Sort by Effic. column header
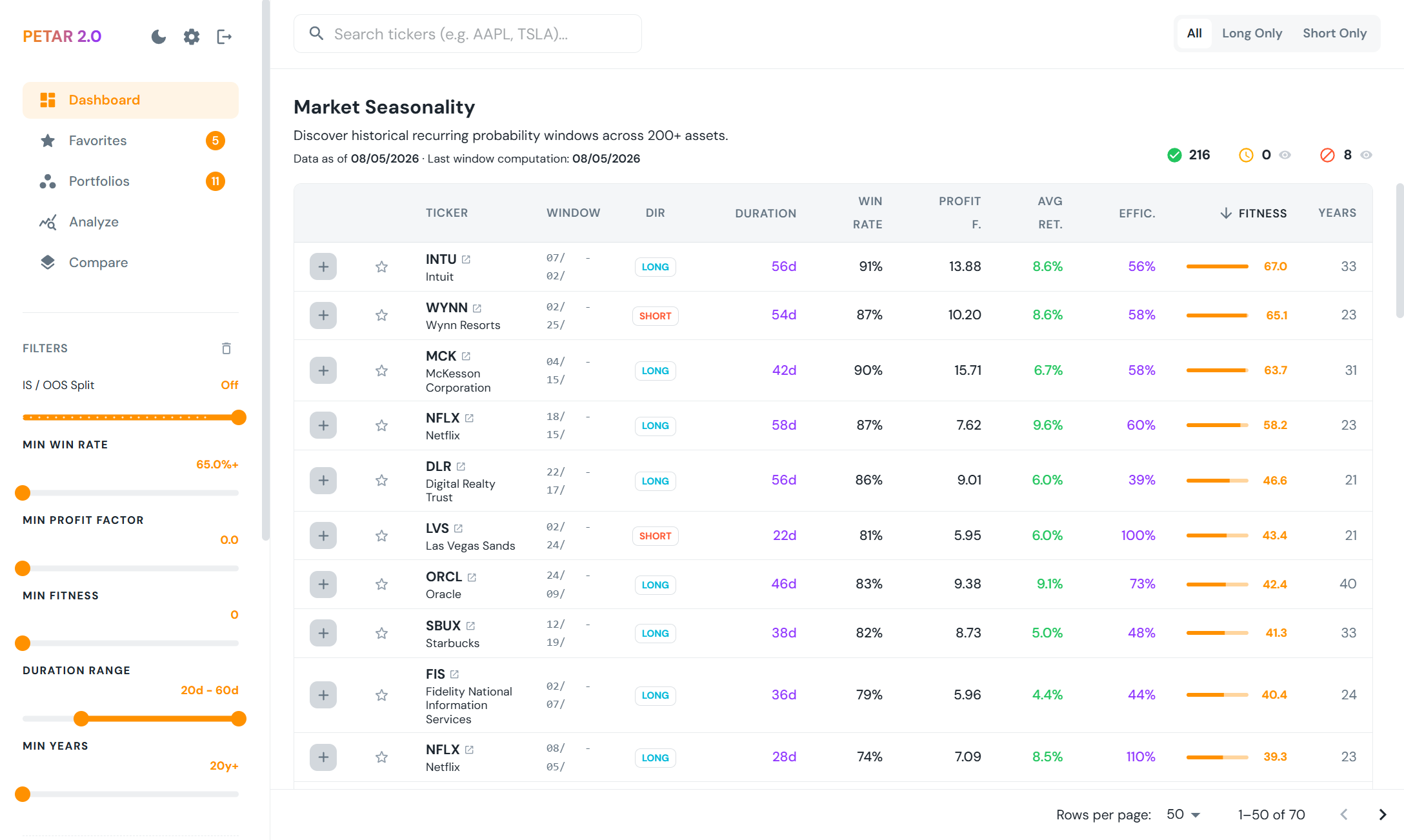This screenshot has height=840, width=1404. [1137, 213]
